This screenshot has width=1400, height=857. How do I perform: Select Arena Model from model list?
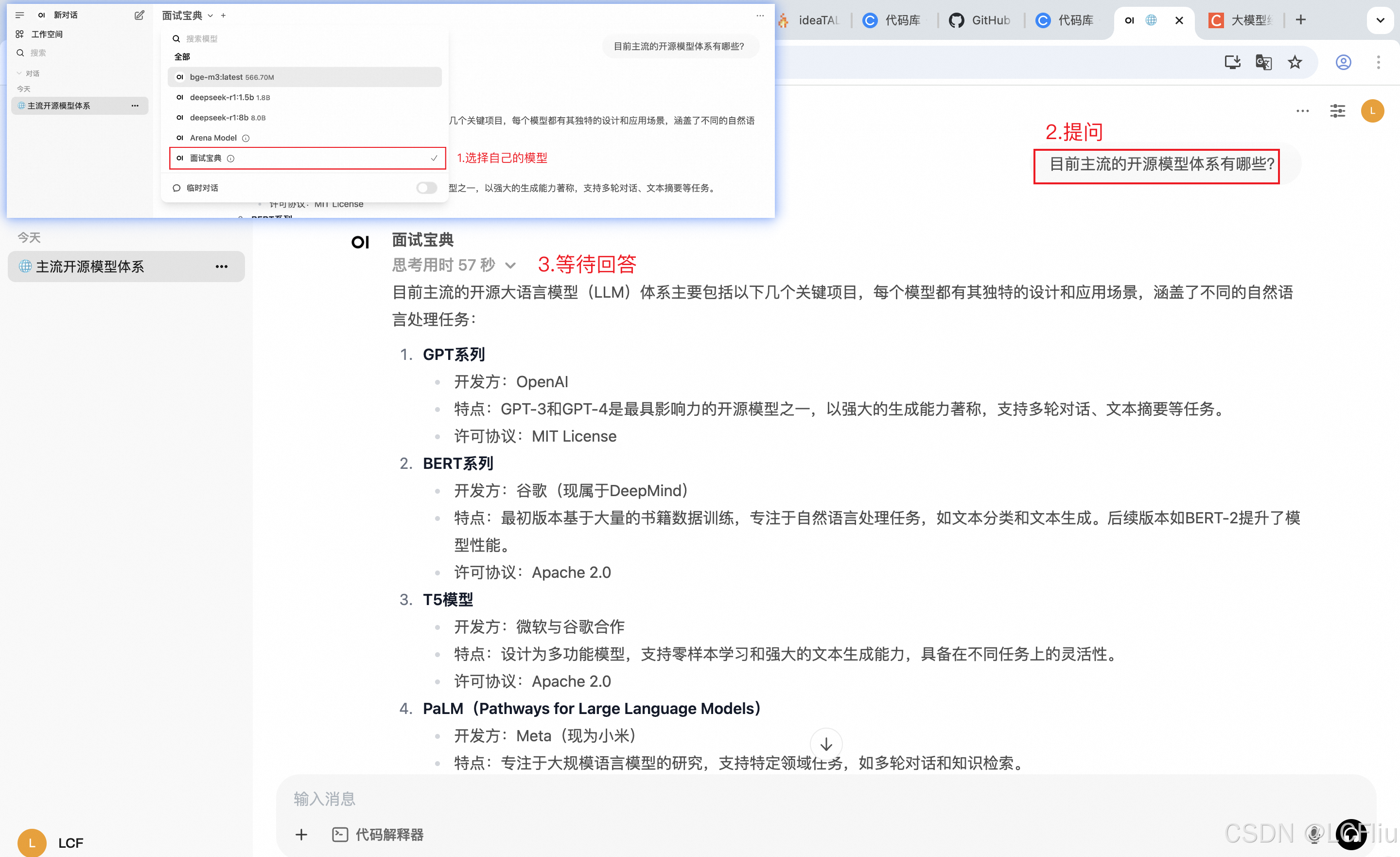point(304,138)
